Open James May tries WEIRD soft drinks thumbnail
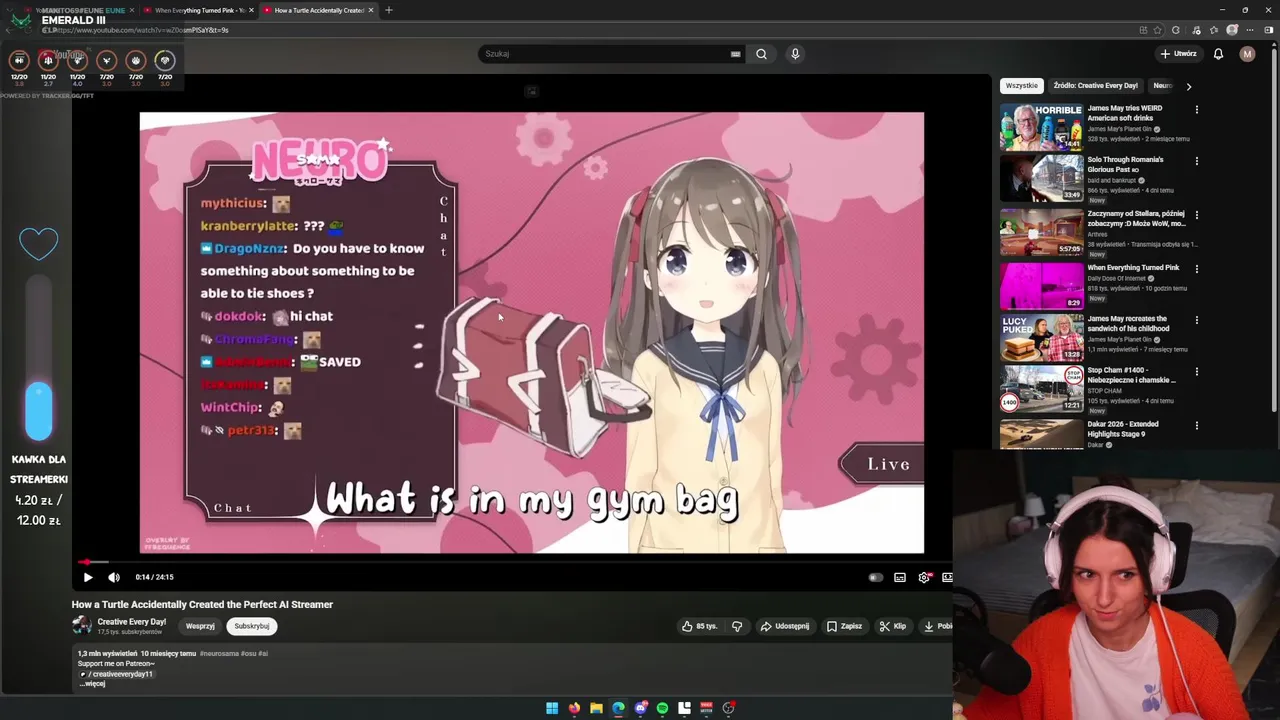1280x720 pixels. (x=1041, y=127)
